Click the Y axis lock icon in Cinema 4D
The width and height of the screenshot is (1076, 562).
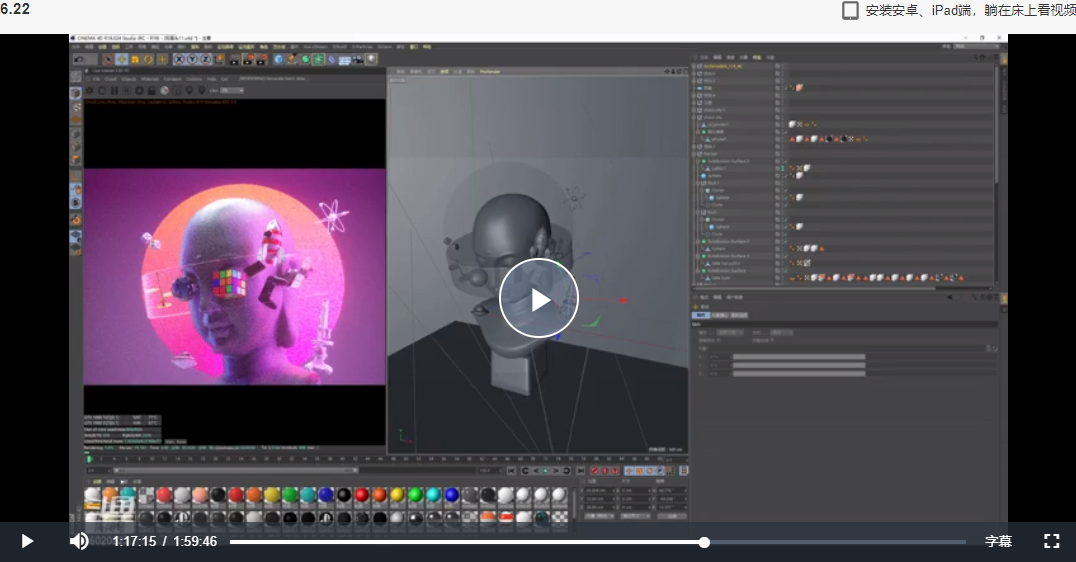point(192,59)
